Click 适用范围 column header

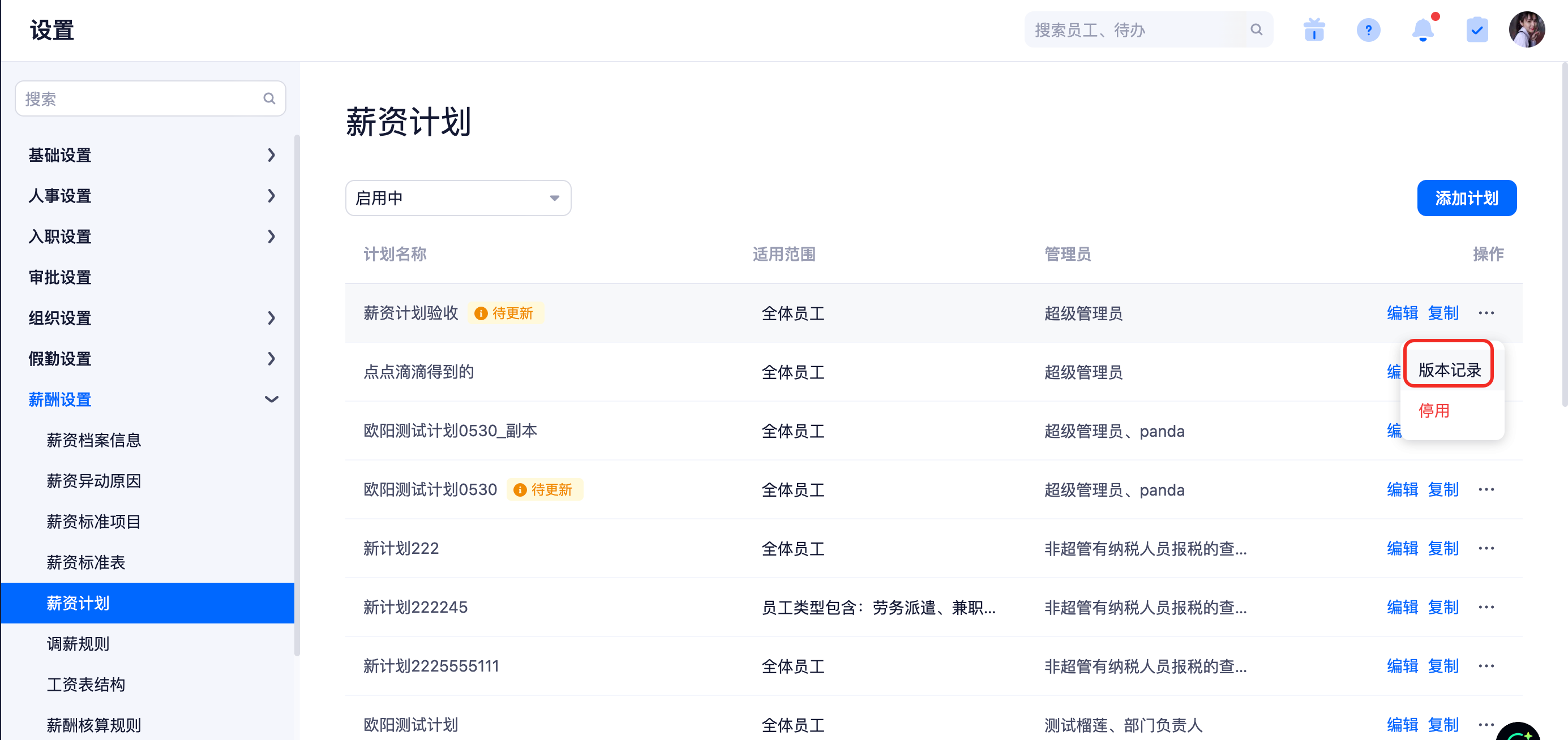[783, 254]
